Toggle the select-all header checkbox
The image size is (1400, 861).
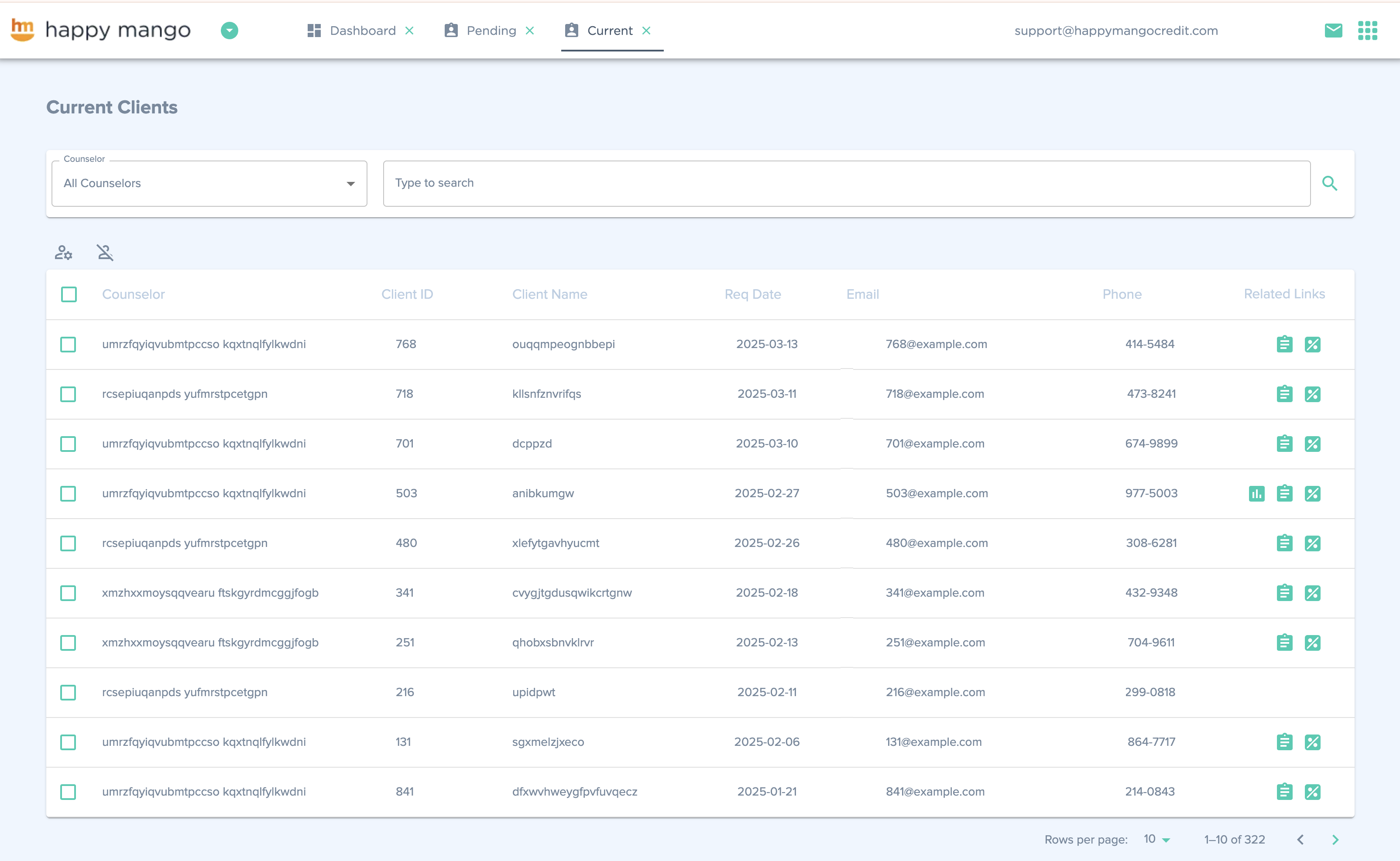click(x=69, y=294)
